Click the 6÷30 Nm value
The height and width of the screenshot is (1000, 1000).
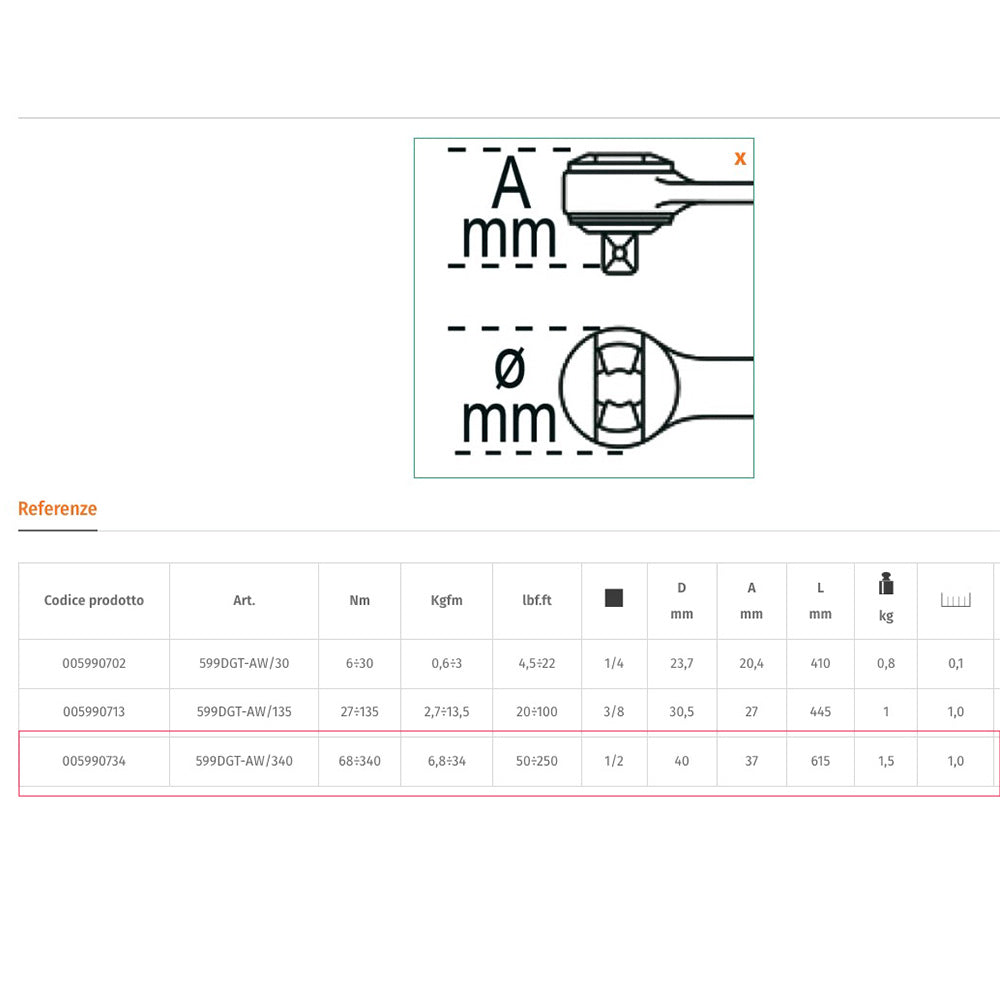[x=359, y=663]
